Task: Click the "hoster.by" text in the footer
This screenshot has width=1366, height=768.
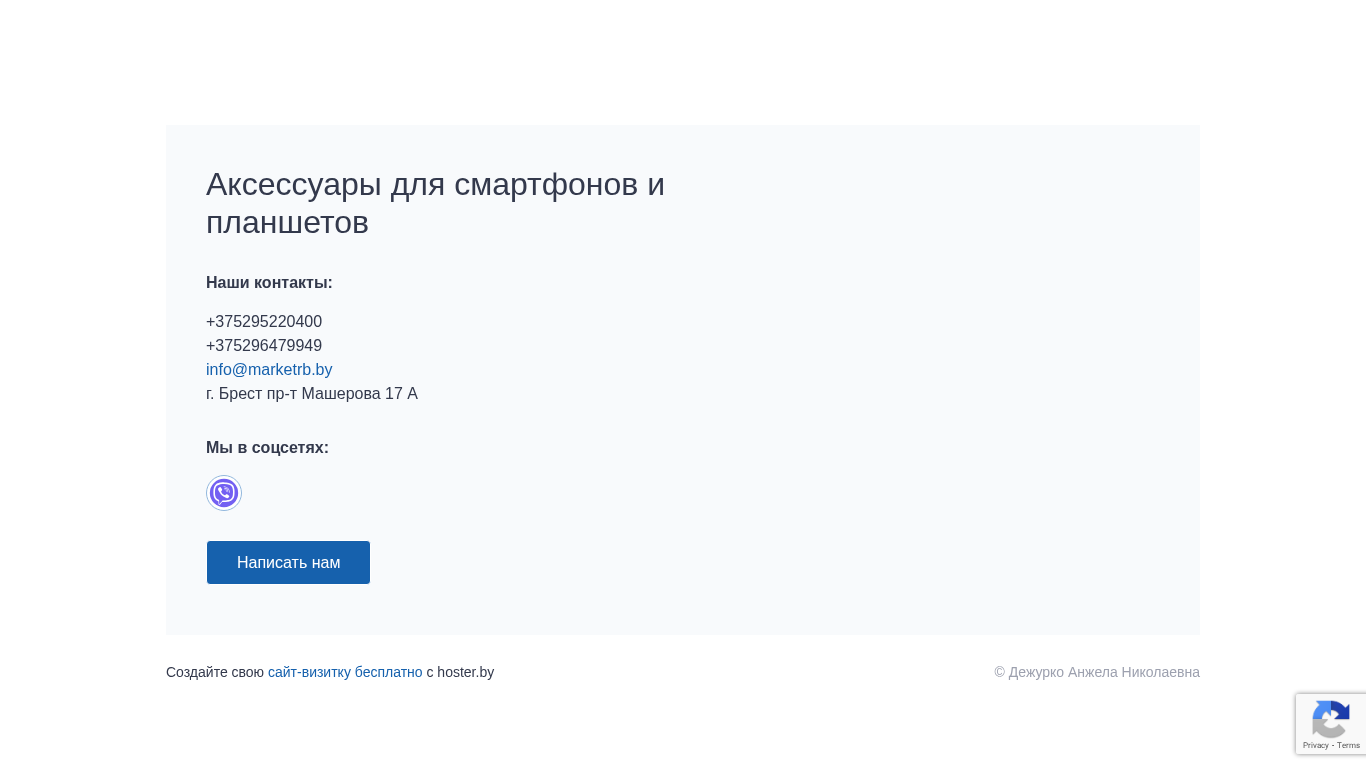Action: pos(465,672)
